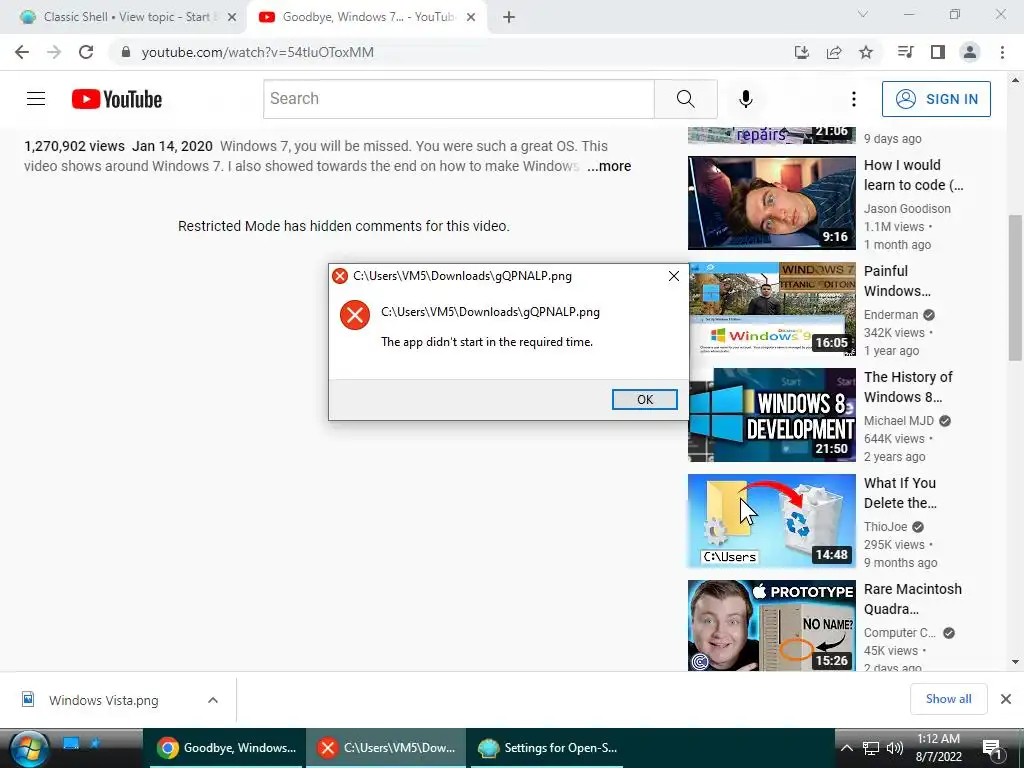The width and height of the screenshot is (1024, 768).
Task: Show hidden system tray icons
Action: click(846, 748)
